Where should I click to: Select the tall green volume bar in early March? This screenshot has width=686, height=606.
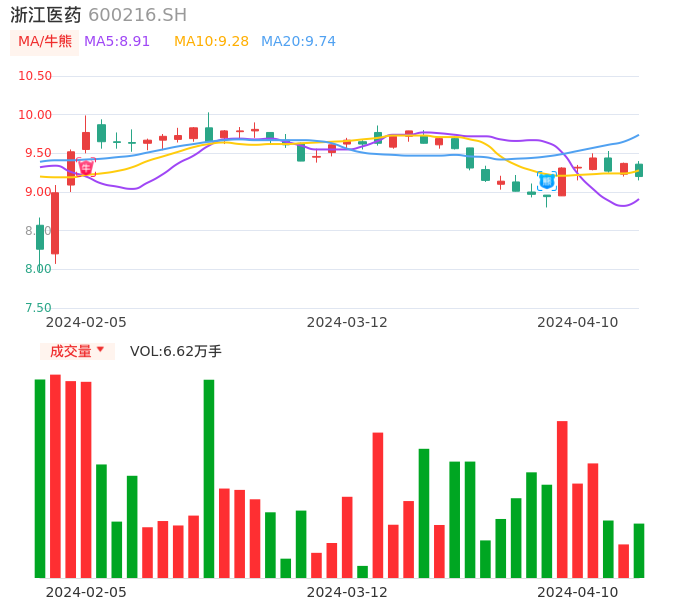tap(209, 478)
